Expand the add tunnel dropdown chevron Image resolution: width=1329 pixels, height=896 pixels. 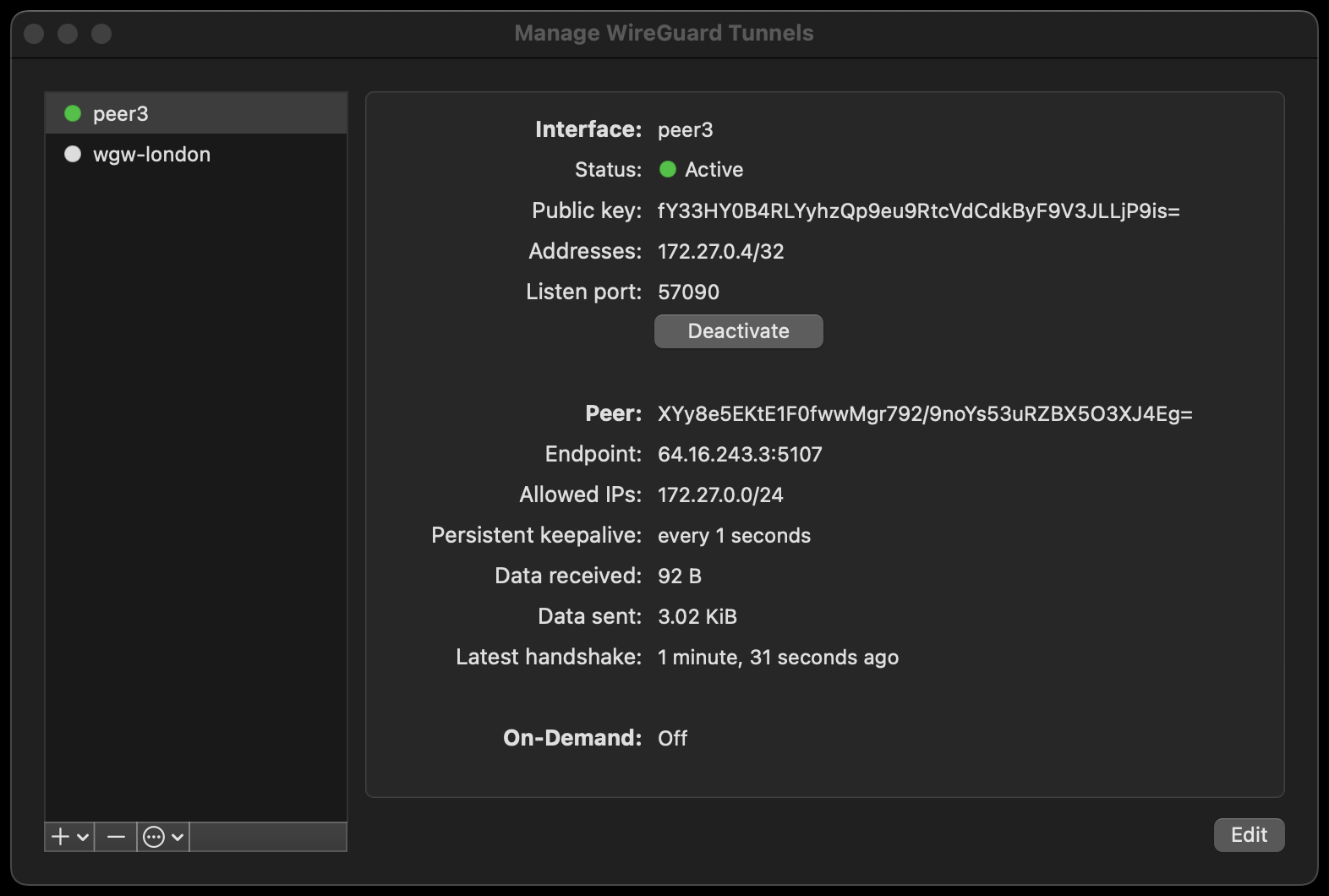coord(83,838)
